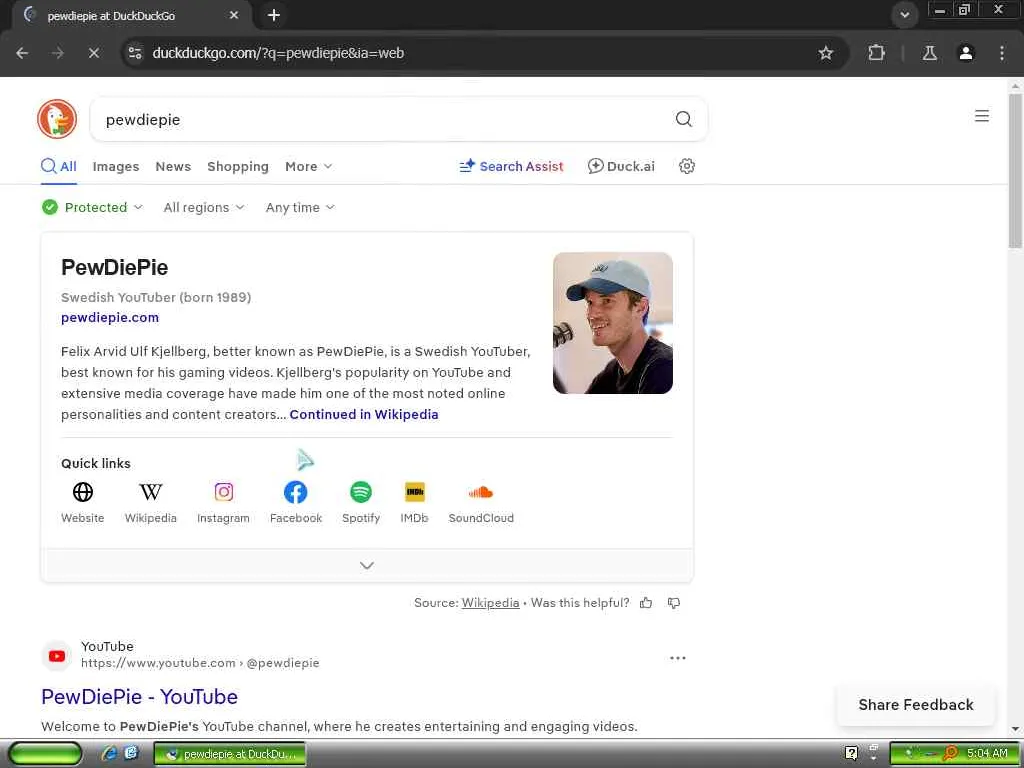Open the browser Extensions puzzle icon

tap(876, 53)
